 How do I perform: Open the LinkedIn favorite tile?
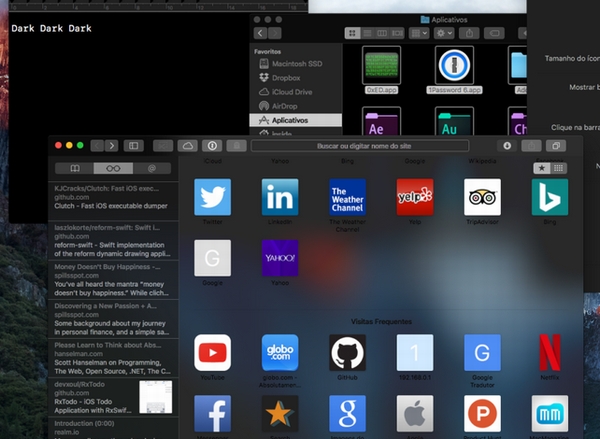(279, 197)
